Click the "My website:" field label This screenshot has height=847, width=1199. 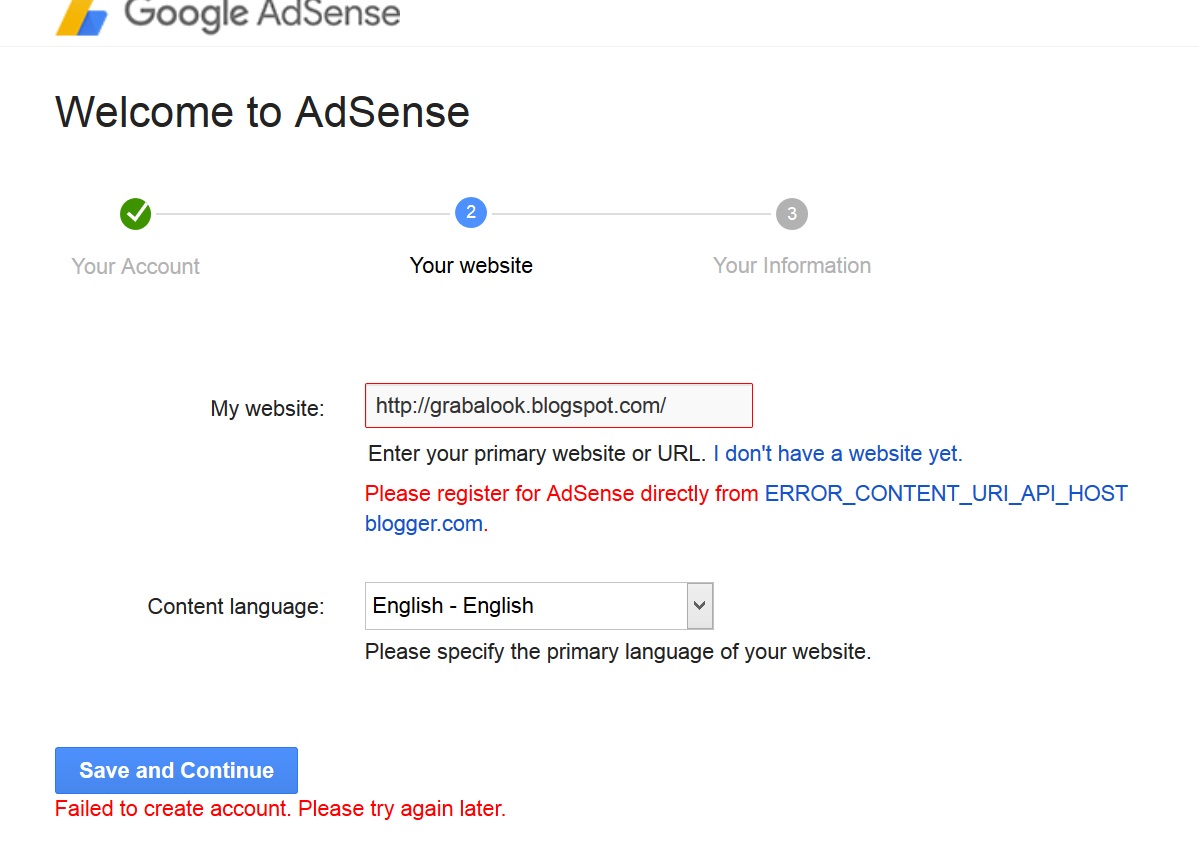[267, 408]
